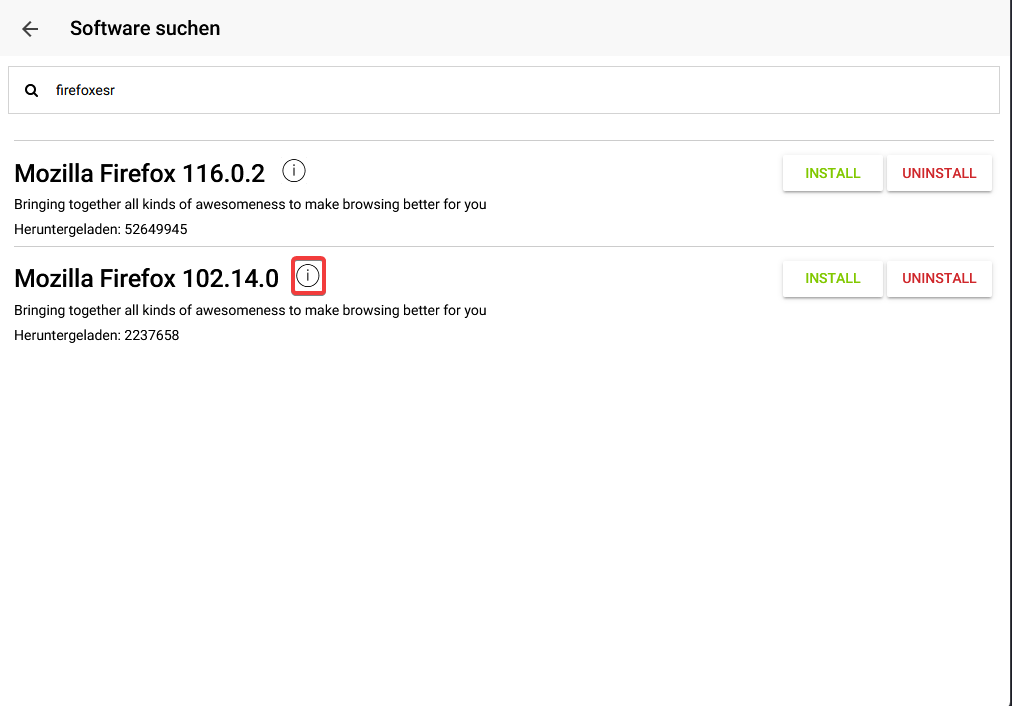Screen dimensions: 1012x706
Task: Open info for Mozilla Firefox 102.14.0
Action: pos(308,276)
